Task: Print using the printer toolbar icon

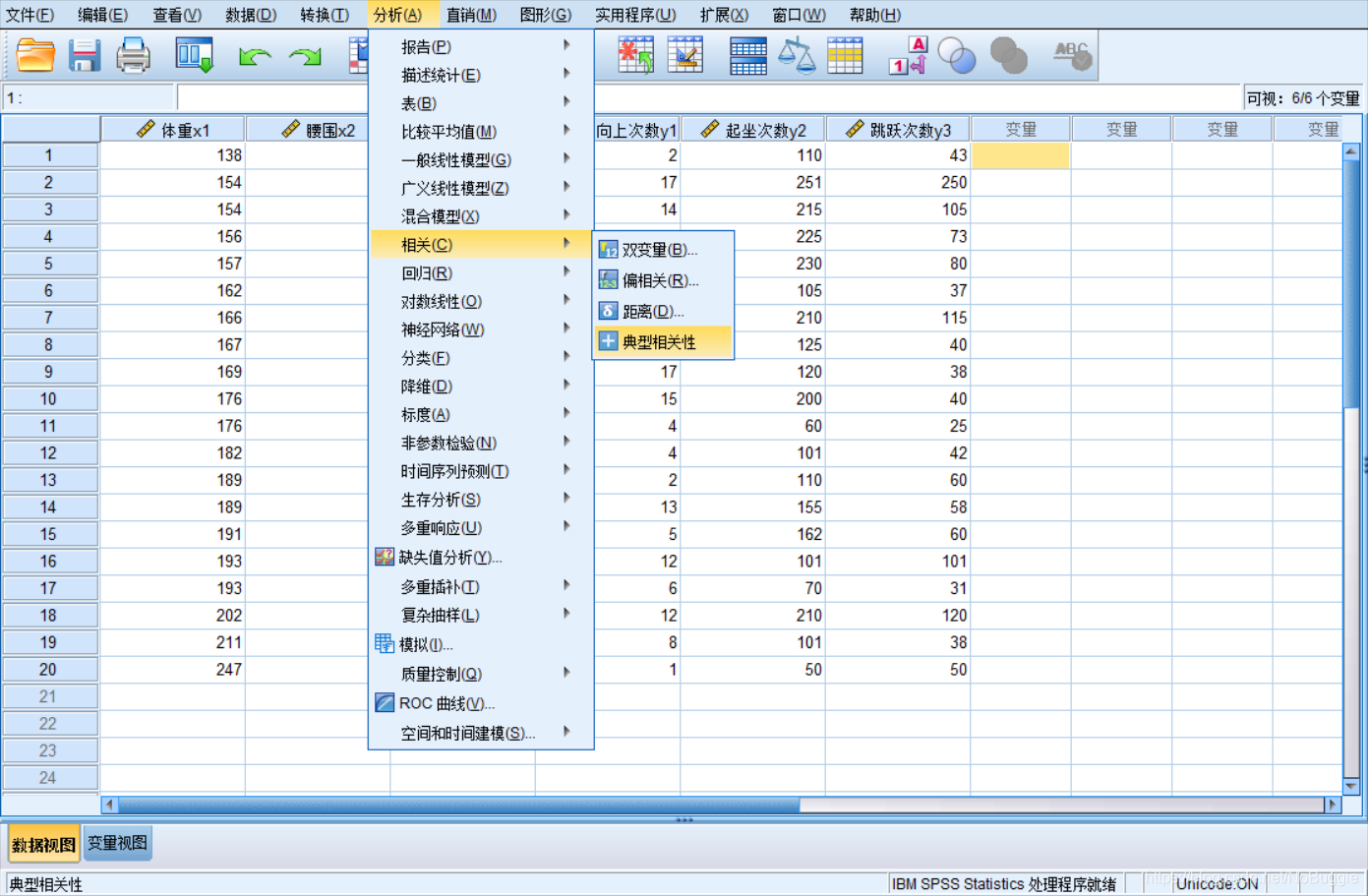Action: click(133, 56)
